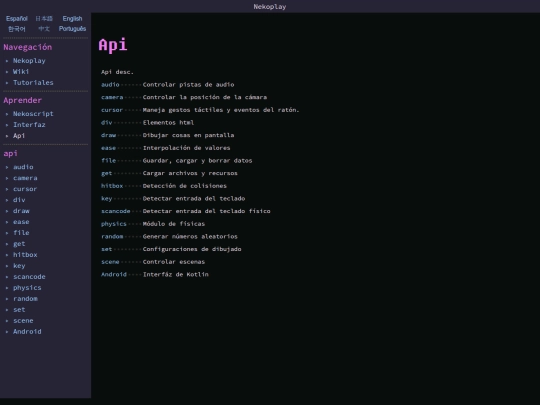The width and height of the screenshot is (540, 405).
Task: Open camera link in main Api table
Action: 112,97
